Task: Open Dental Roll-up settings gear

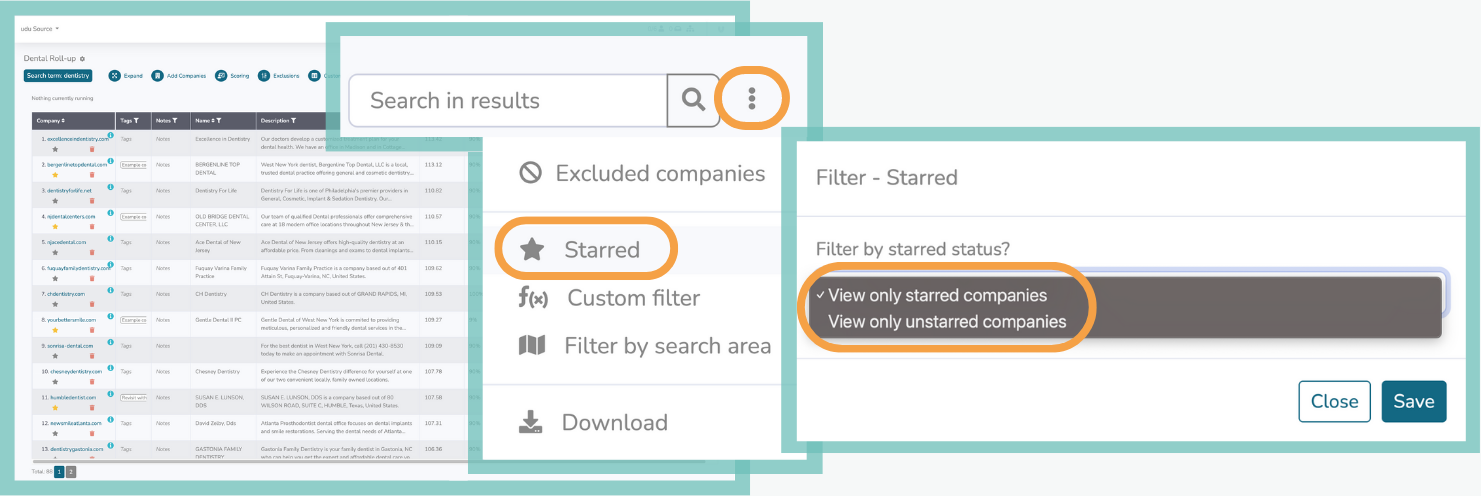Action: click(82, 59)
